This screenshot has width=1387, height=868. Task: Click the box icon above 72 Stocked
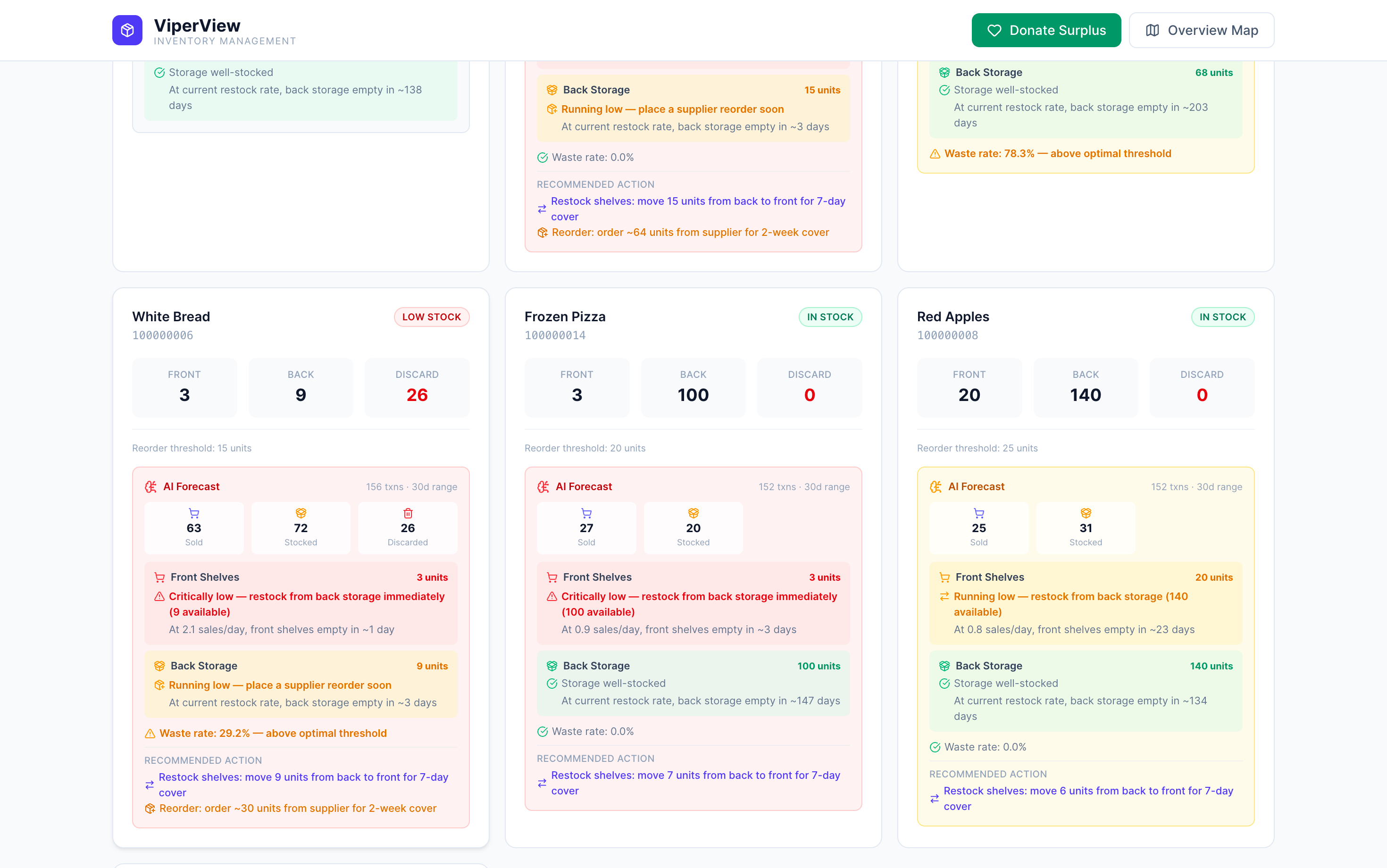click(301, 513)
